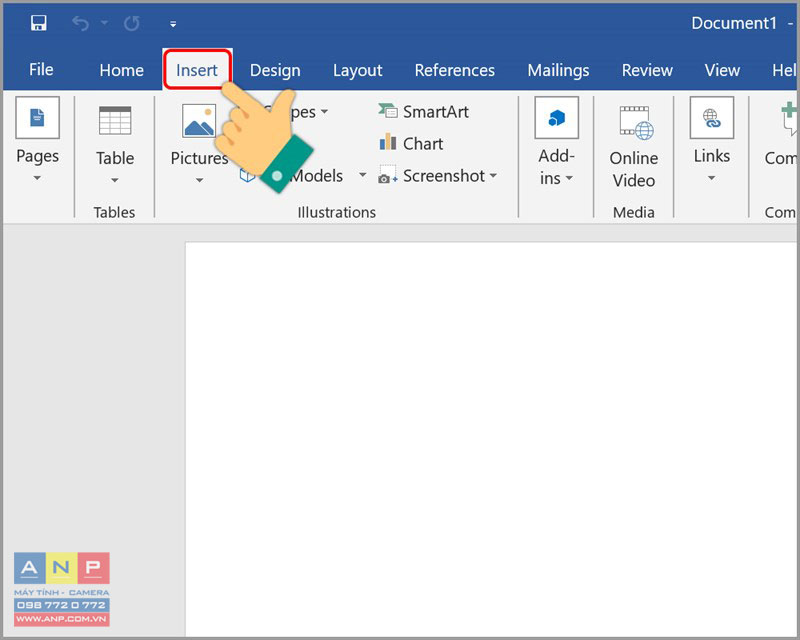Expand the Add-ins dropdown arrow

point(569,178)
